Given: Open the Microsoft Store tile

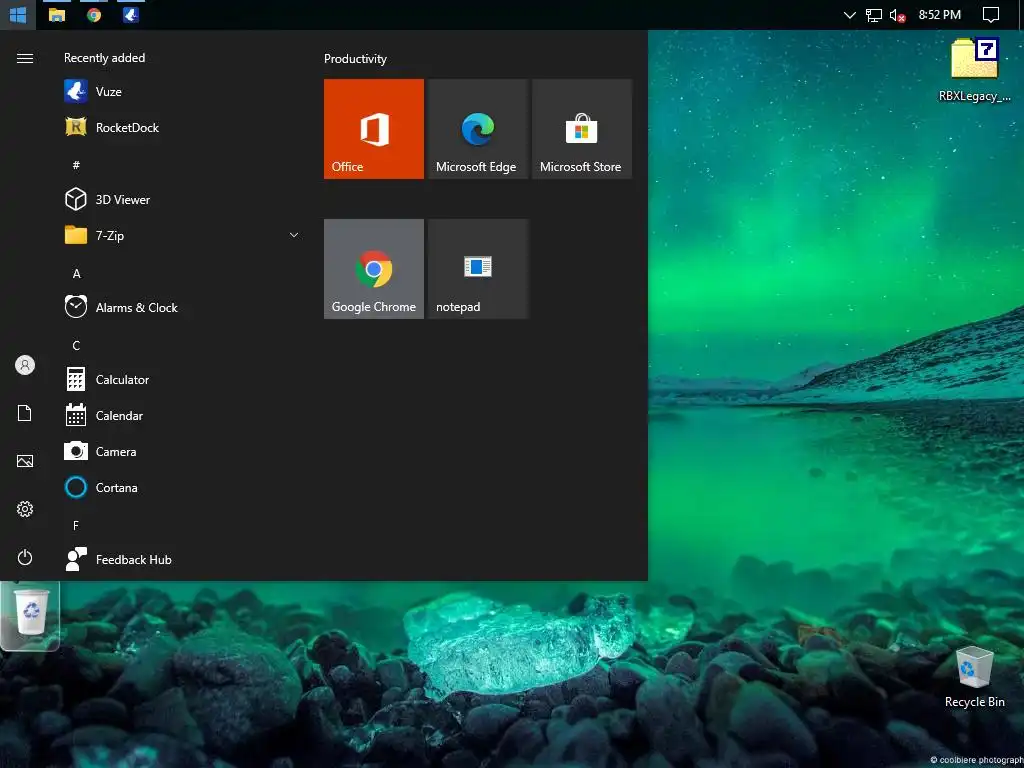Looking at the screenshot, I should coord(582,129).
